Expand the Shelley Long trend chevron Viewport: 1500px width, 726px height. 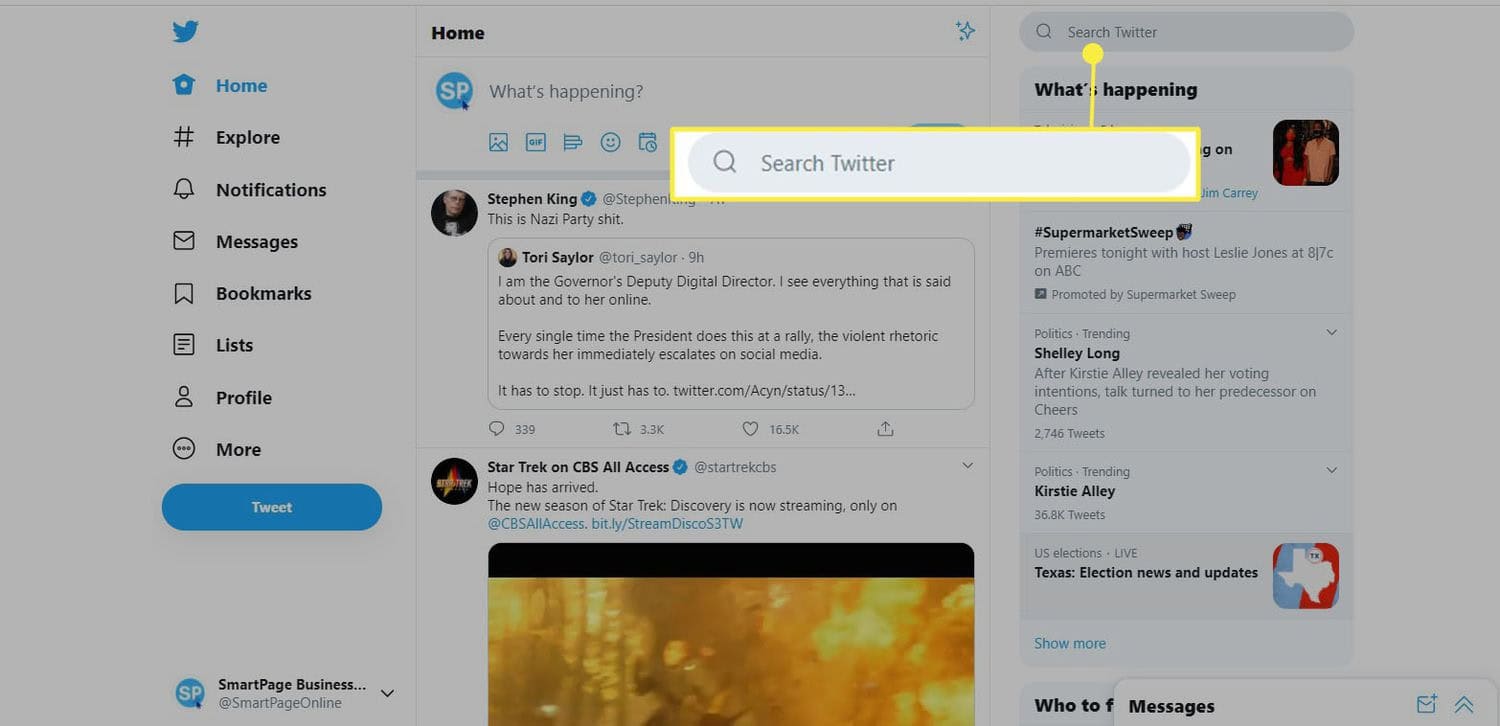coord(1331,332)
